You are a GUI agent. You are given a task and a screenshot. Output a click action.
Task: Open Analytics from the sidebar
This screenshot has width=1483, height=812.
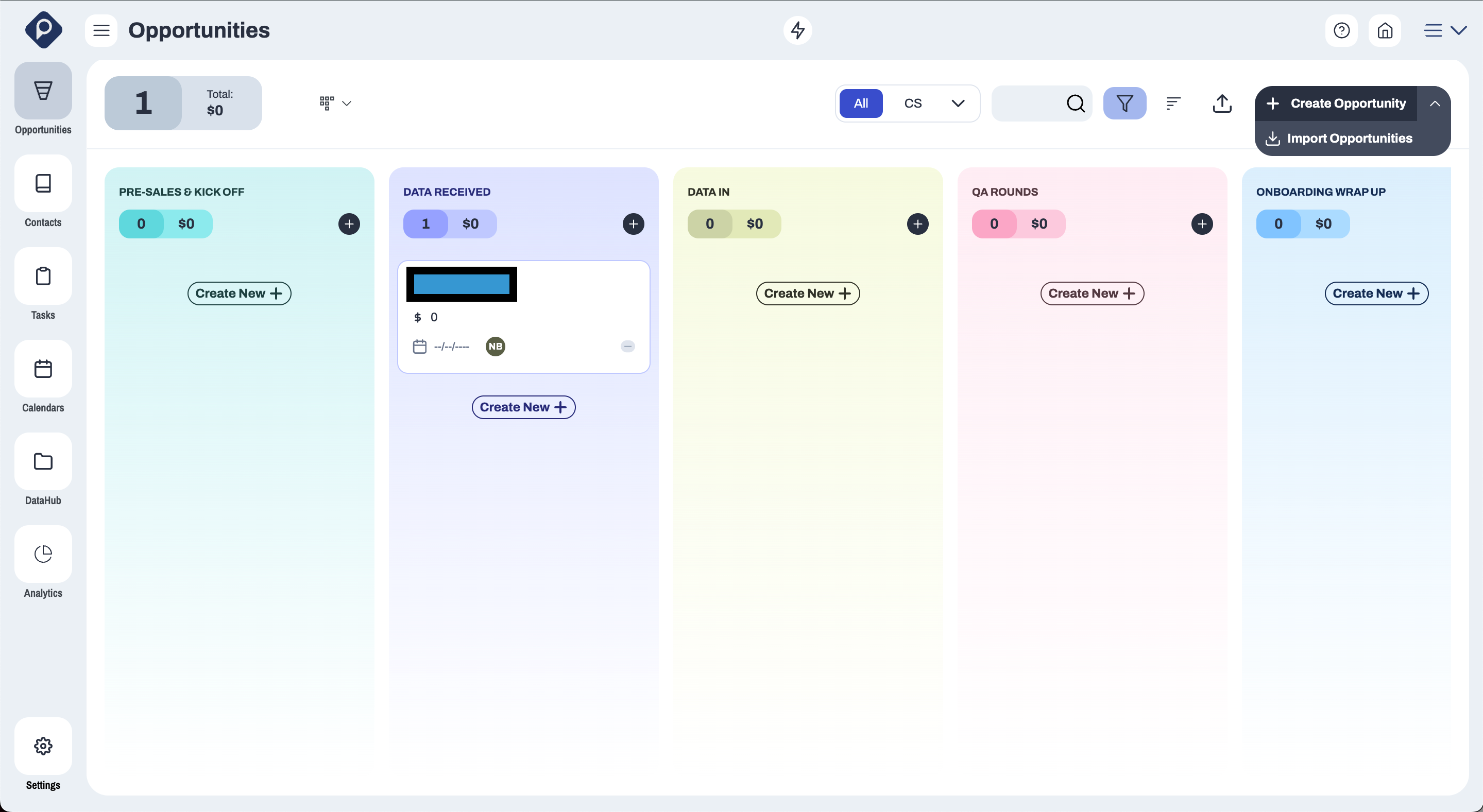pos(43,554)
